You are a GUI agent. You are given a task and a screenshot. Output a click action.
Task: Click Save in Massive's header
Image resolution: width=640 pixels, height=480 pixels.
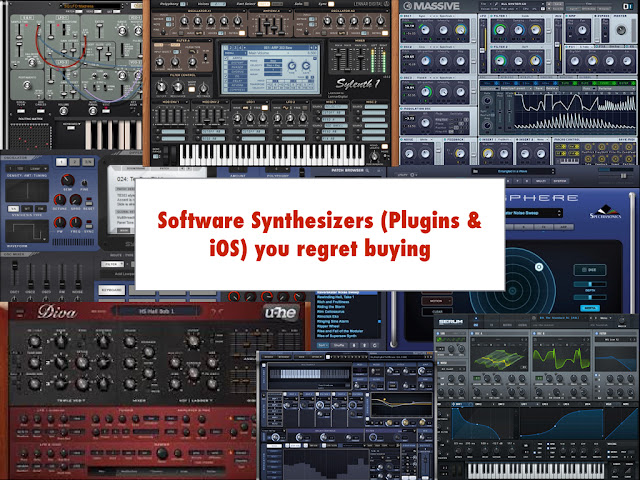tap(558, 4)
